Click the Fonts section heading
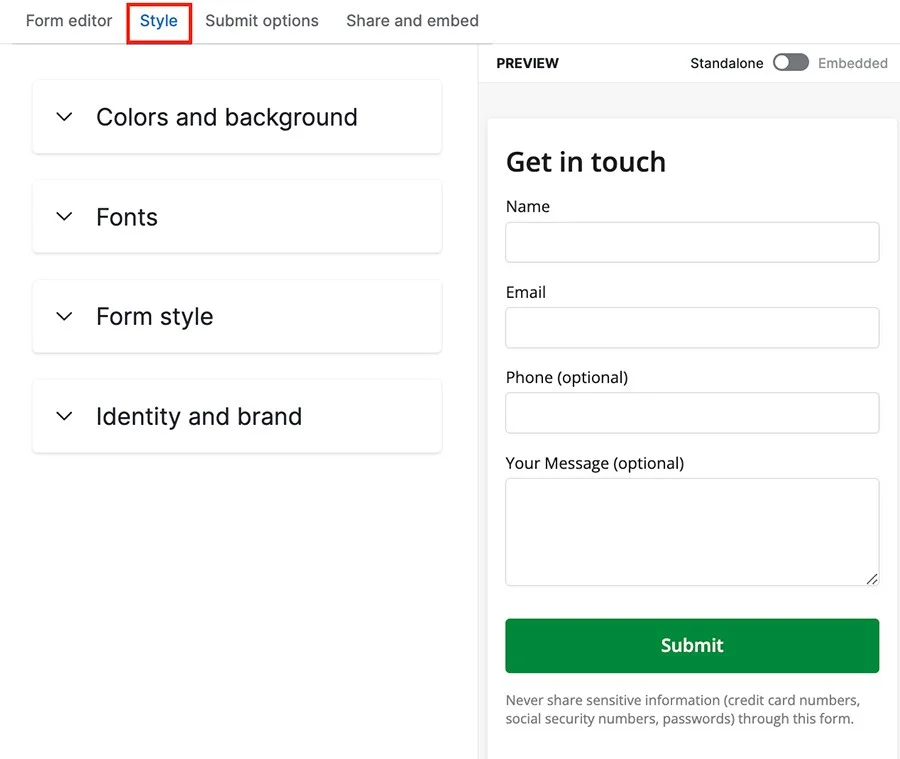900x759 pixels. point(127,217)
